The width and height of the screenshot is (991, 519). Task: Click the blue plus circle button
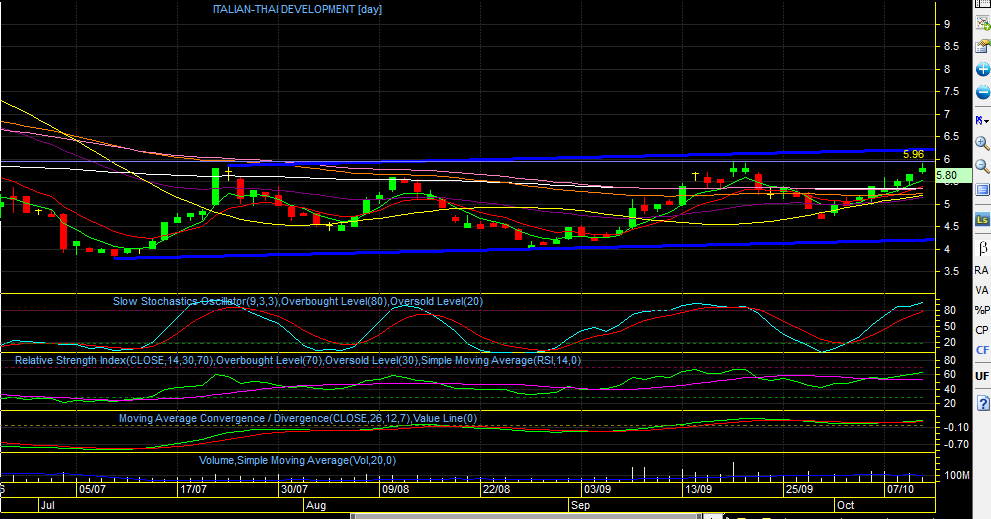coord(983,69)
